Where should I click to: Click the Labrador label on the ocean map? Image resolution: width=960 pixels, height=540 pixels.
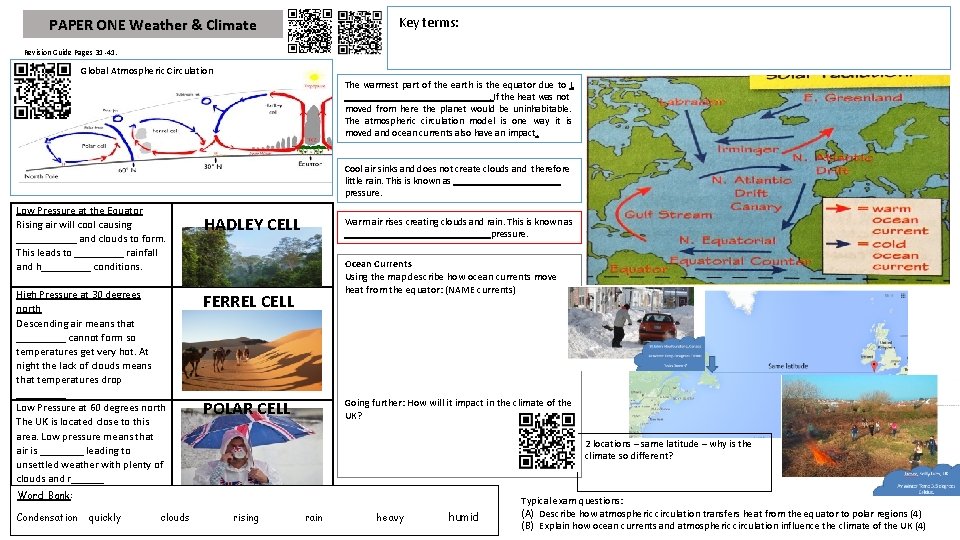tap(691, 102)
